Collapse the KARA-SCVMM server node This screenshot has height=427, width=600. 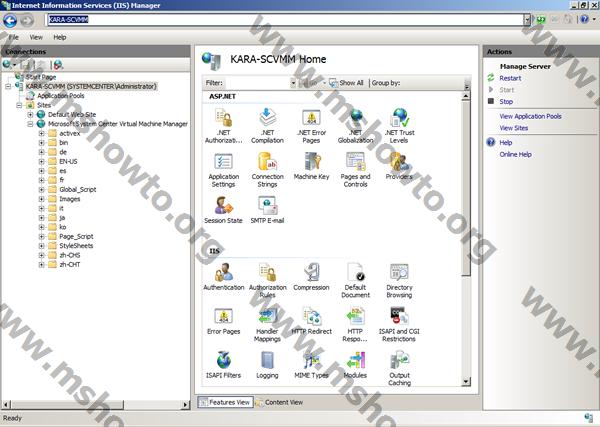[x=8, y=86]
